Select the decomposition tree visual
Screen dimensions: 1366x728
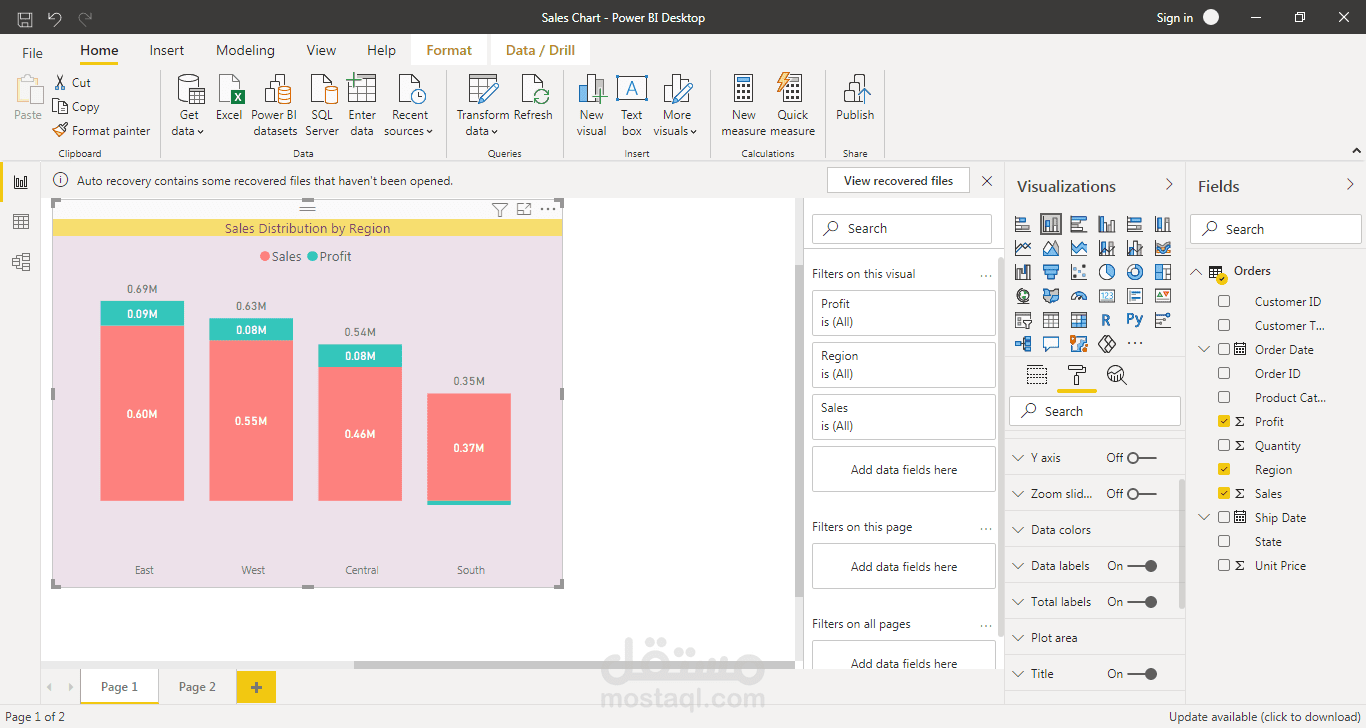pyautogui.click(x=1023, y=344)
